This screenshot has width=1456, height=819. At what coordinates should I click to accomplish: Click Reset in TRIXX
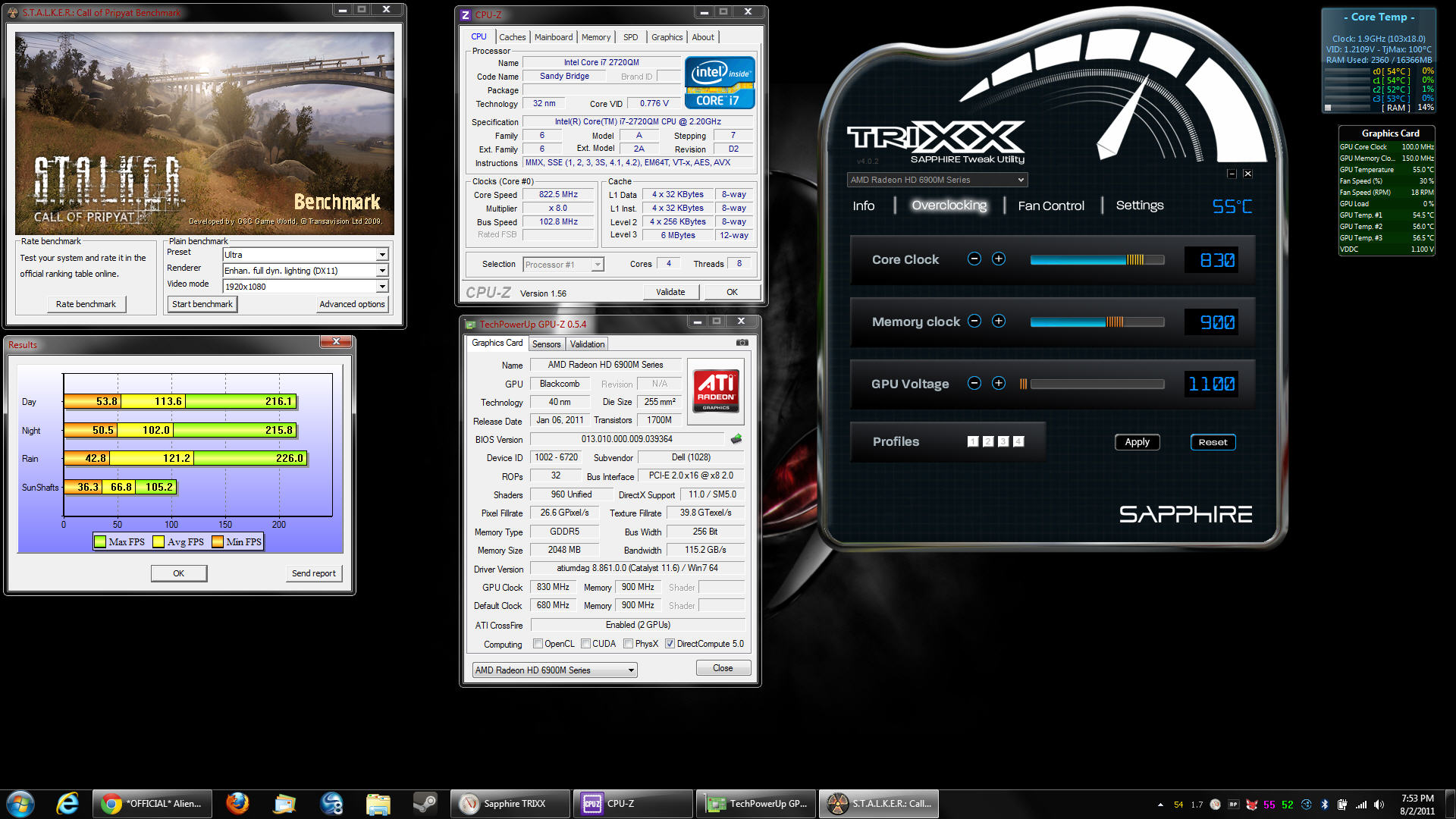(x=1213, y=442)
